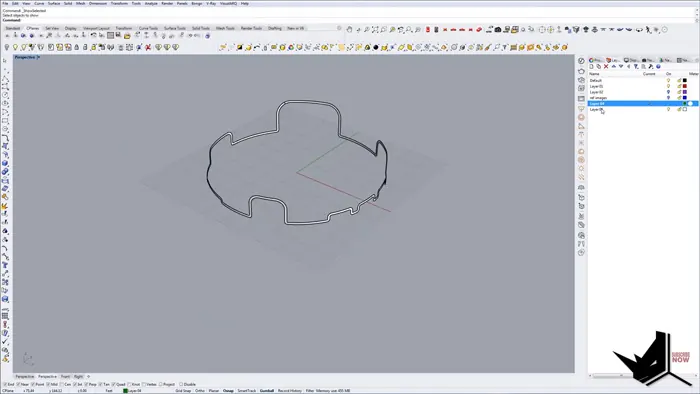Toggle the Mid object snap
The image size is (700, 394).
(x=52, y=384)
